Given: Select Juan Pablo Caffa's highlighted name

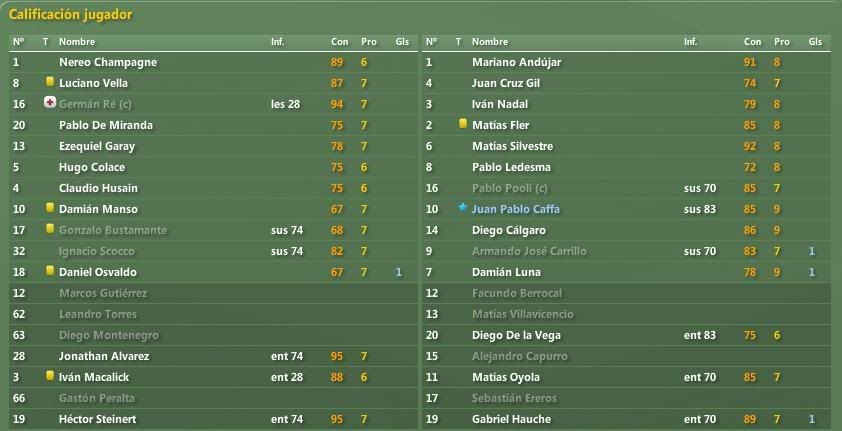Looking at the screenshot, I should click(516, 209).
